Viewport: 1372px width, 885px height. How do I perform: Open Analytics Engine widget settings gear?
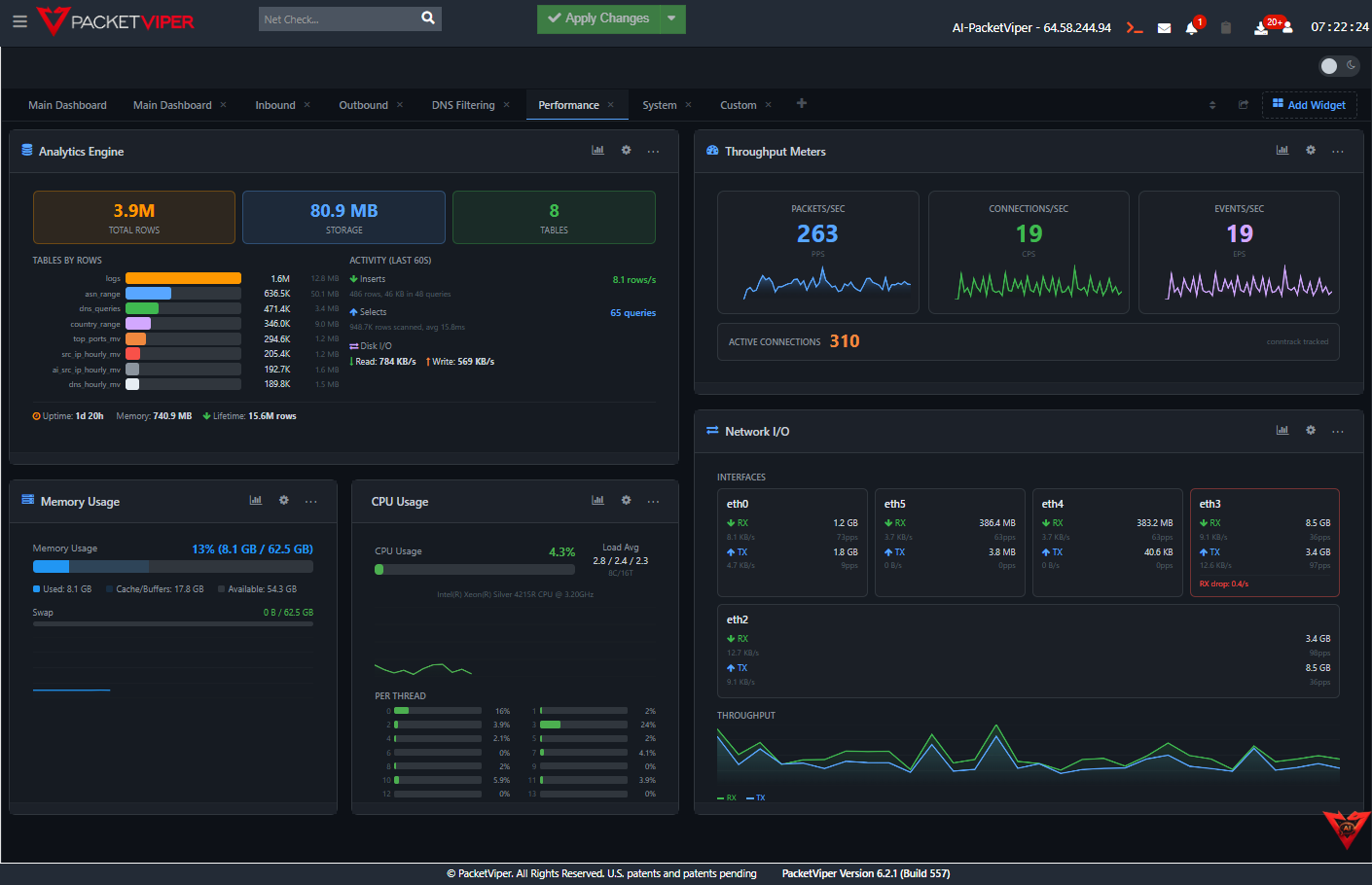pos(626,150)
